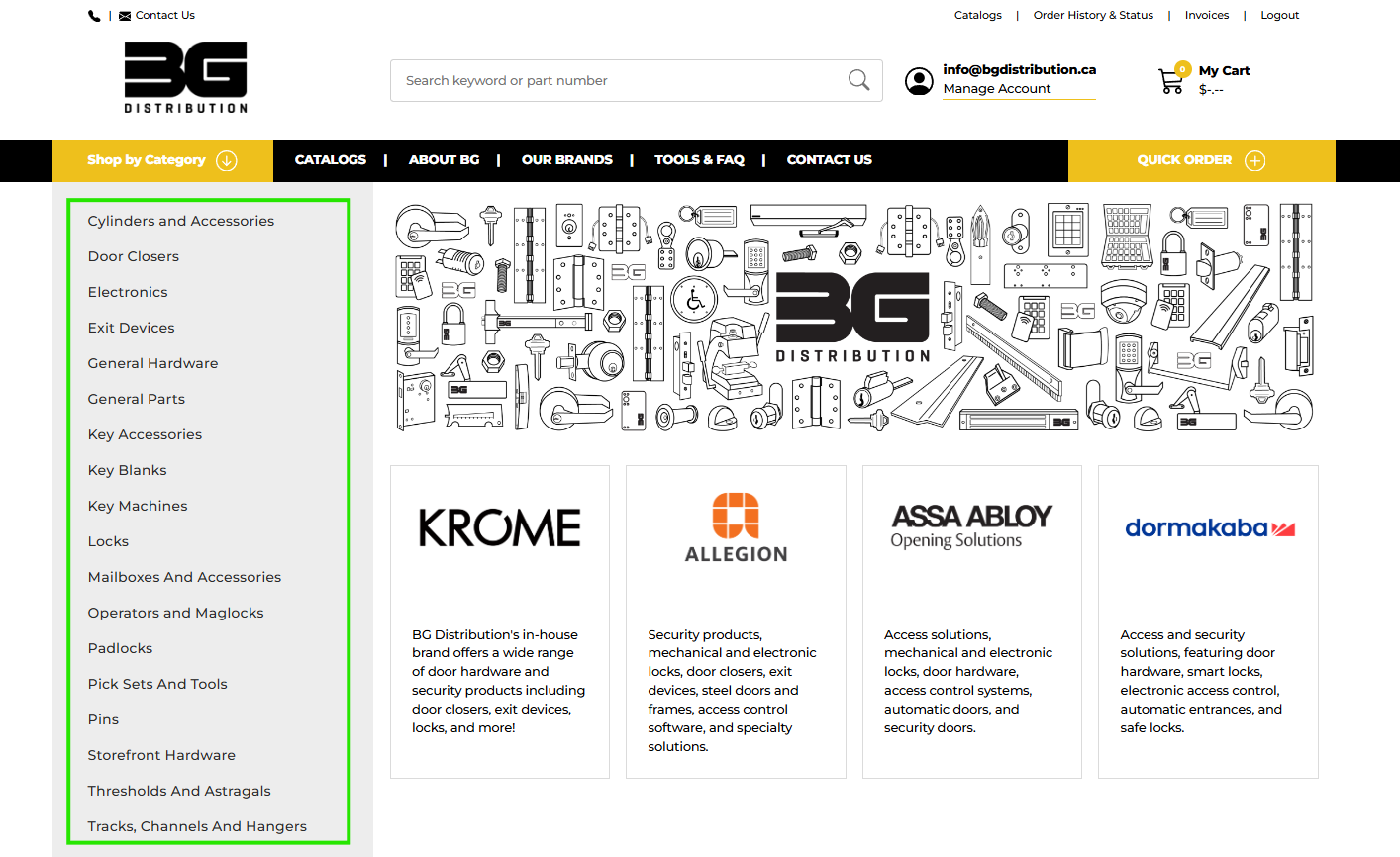Image resolution: width=1400 pixels, height=857 pixels.
Task: Click the BG Distribution hero banner
Action: [x=853, y=317]
